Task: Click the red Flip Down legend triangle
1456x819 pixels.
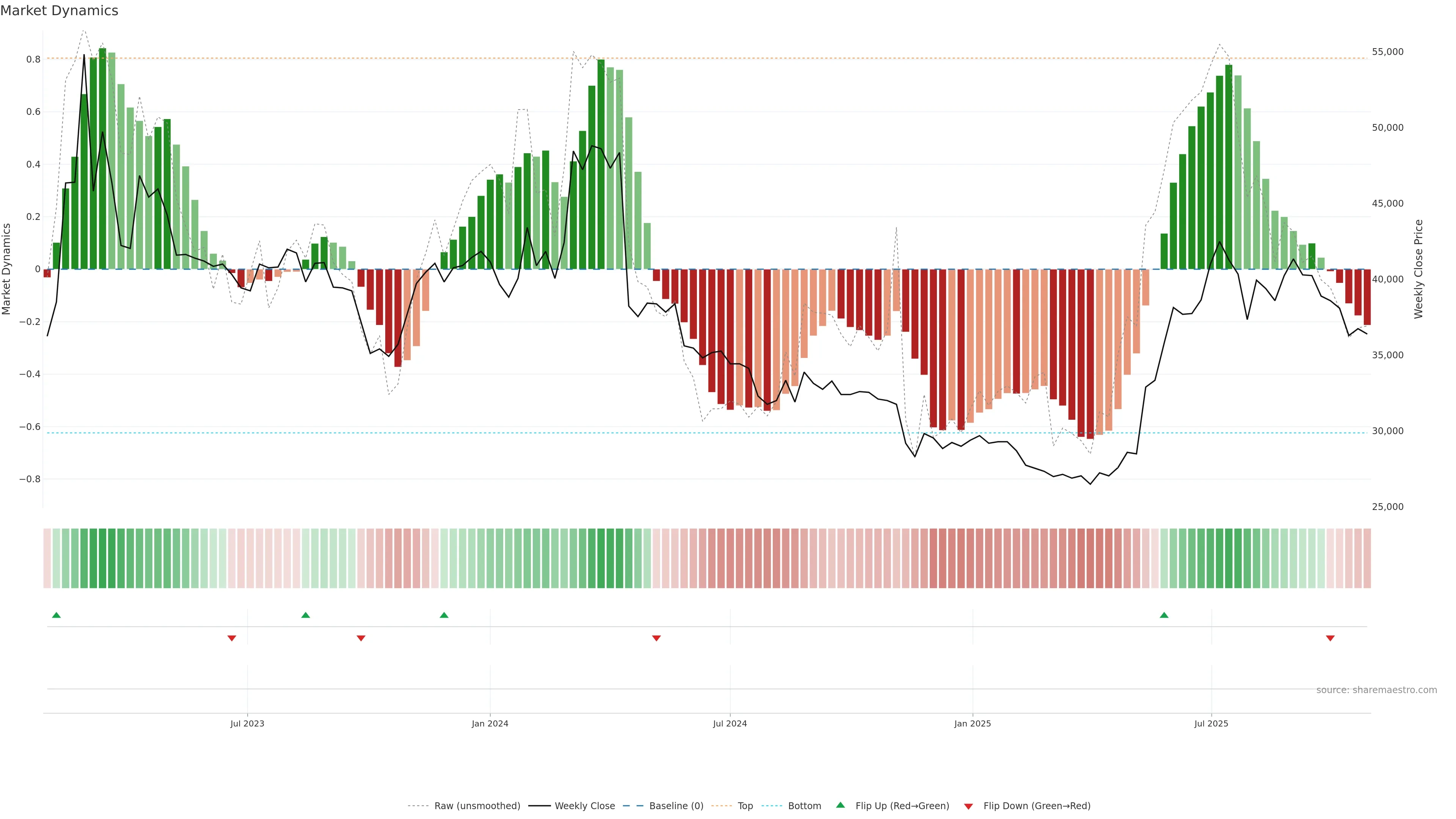Action: 968,806
